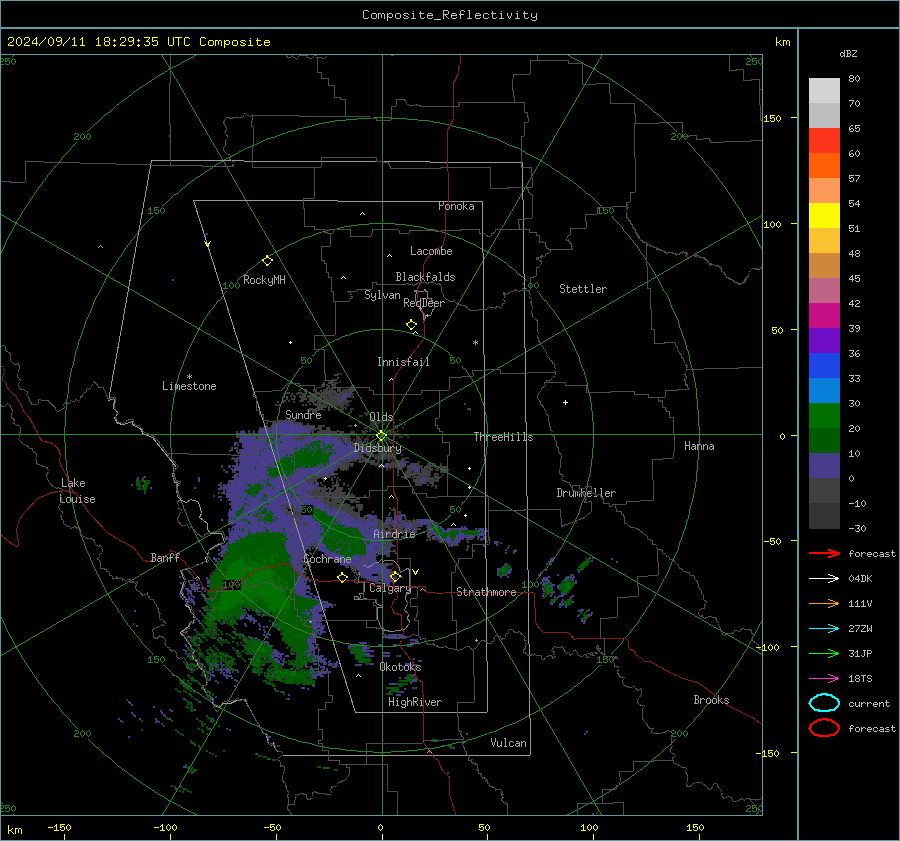This screenshot has width=900, height=841.
Task: Click the asterisk marker above Limestone
Action: (190, 377)
